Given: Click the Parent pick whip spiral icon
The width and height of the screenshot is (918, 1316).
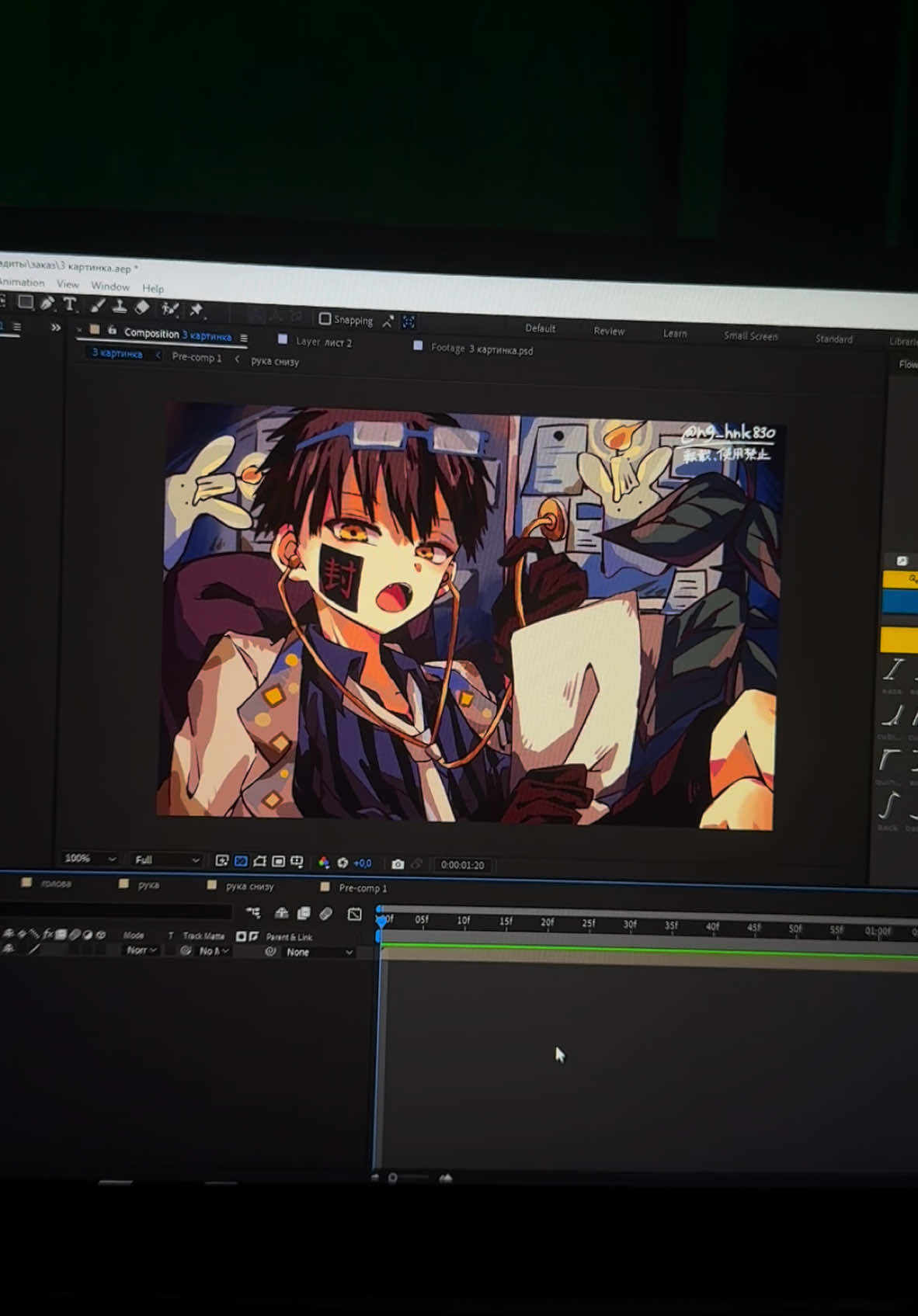Looking at the screenshot, I should [270, 951].
